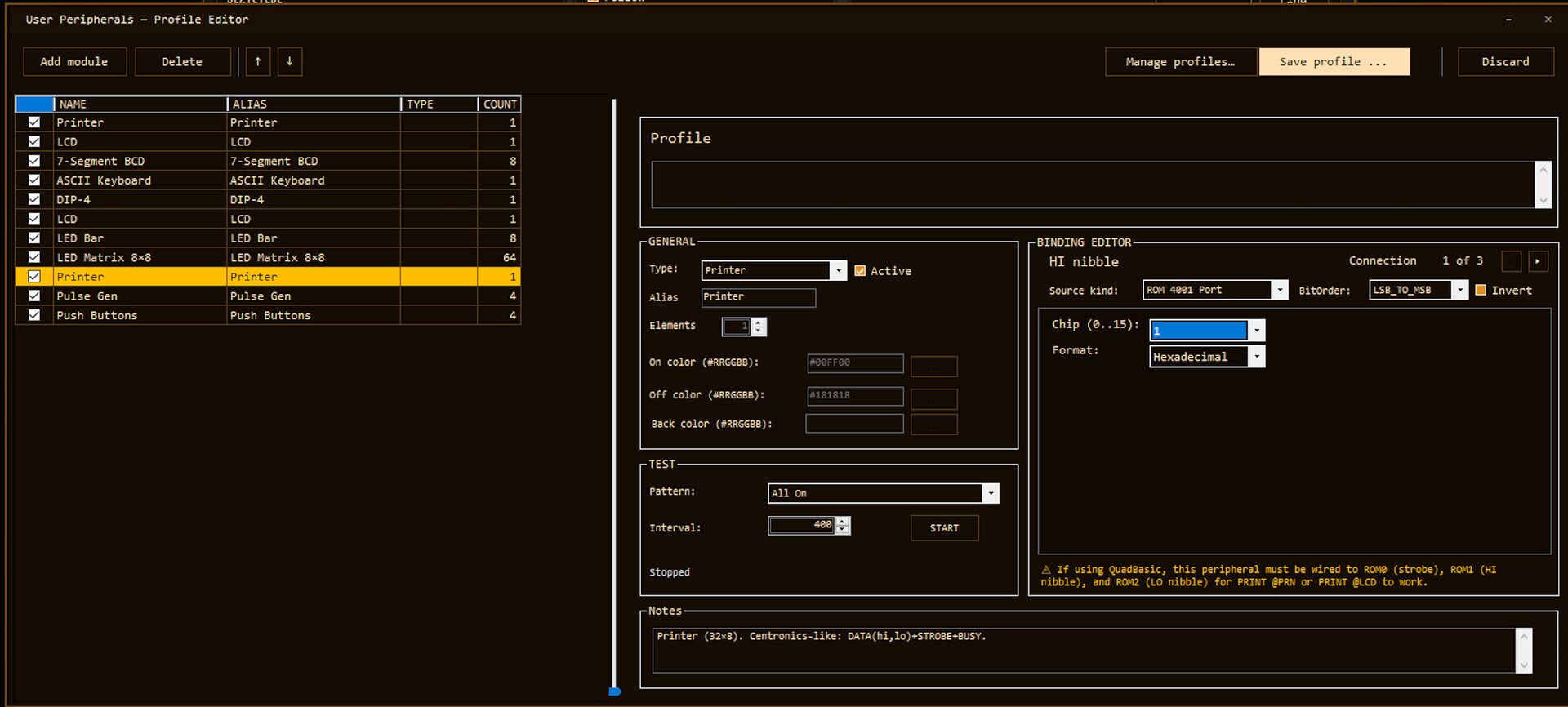The height and width of the screenshot is (707, 1568).
Task: Click the splitter handle at panel divider bottom
Action: 615,691
